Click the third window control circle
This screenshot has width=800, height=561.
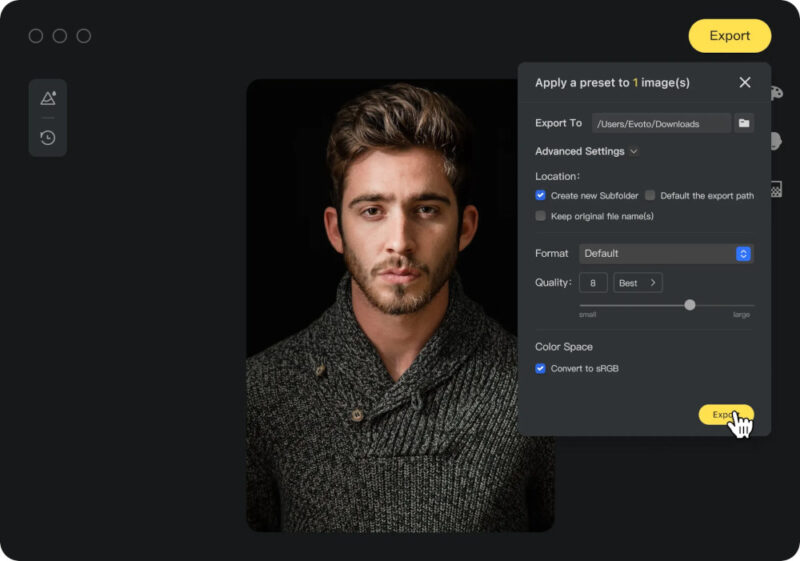tap(84, 36)
